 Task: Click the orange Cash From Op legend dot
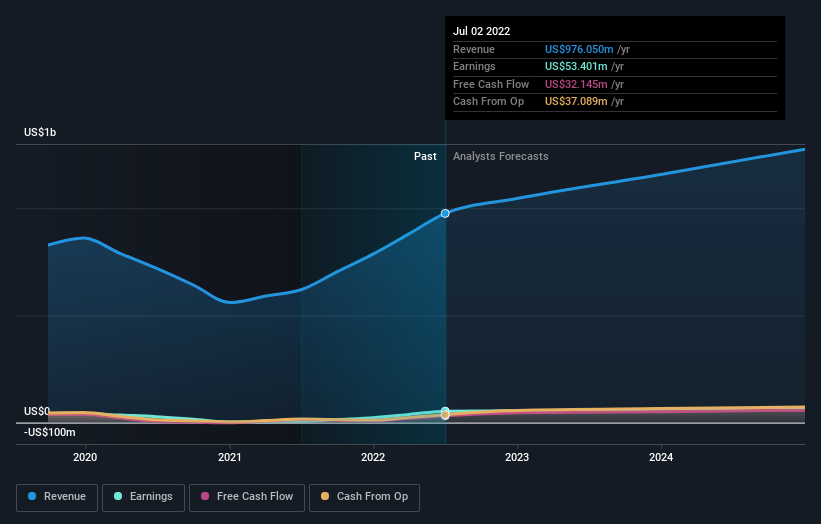[x=325, y=496]
